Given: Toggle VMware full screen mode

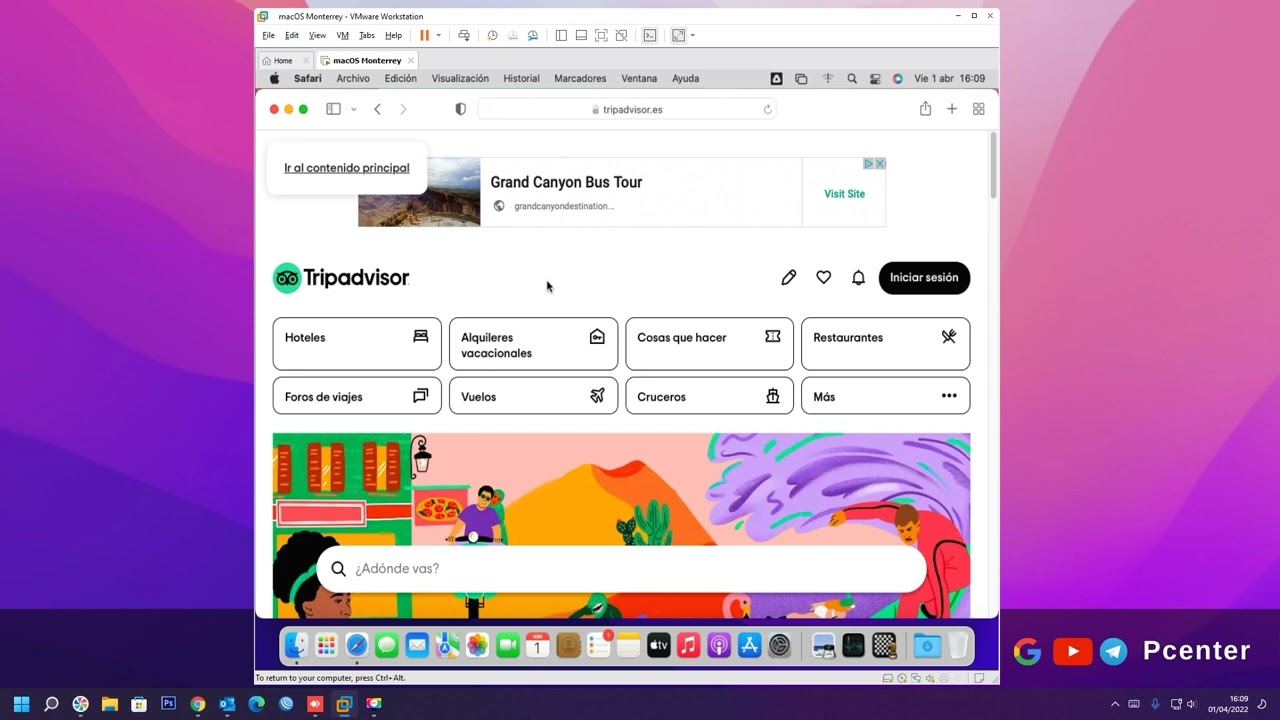Looking at the screenshot, I should tap(601, 35).
